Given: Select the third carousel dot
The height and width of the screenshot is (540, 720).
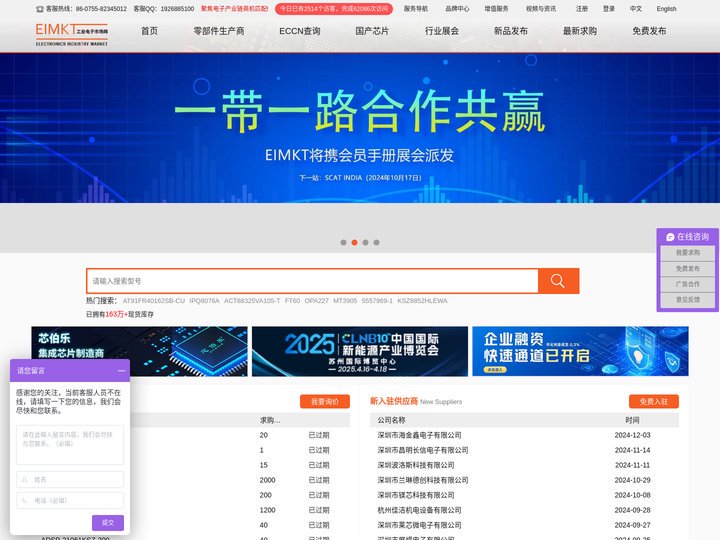Looking at the screenshot, I should [x=366, y=242].
